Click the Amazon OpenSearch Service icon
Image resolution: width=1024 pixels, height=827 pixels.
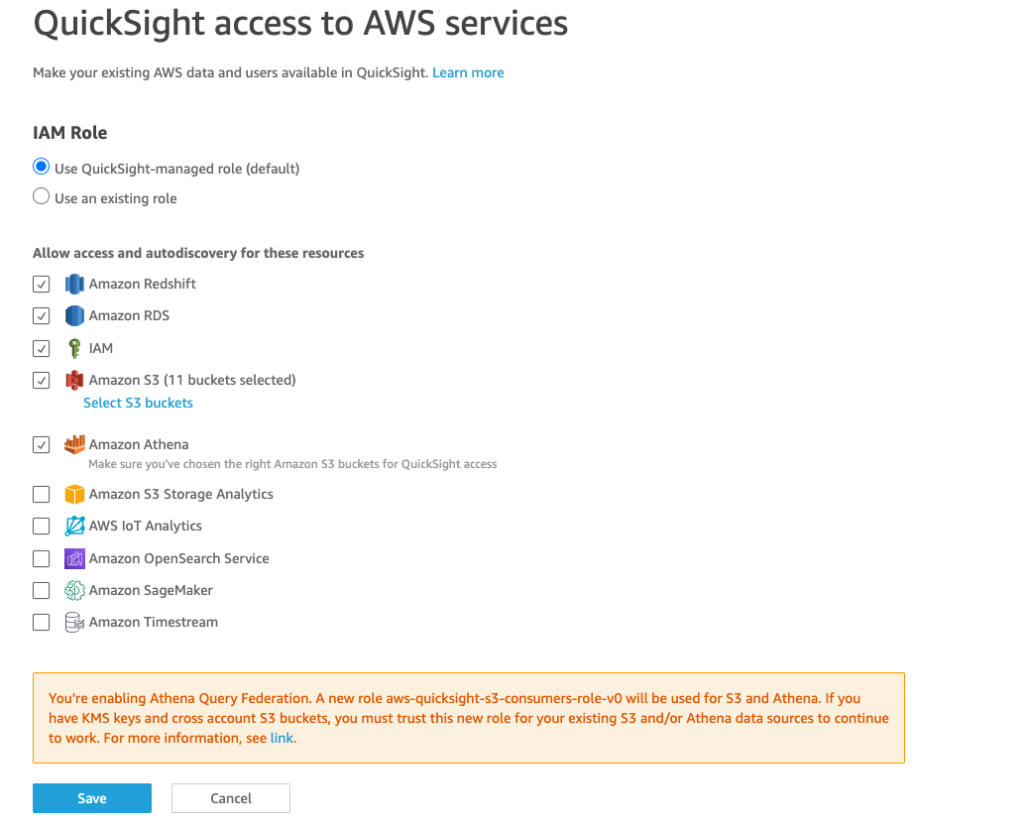pyautogui.click(x=73, y=558)
